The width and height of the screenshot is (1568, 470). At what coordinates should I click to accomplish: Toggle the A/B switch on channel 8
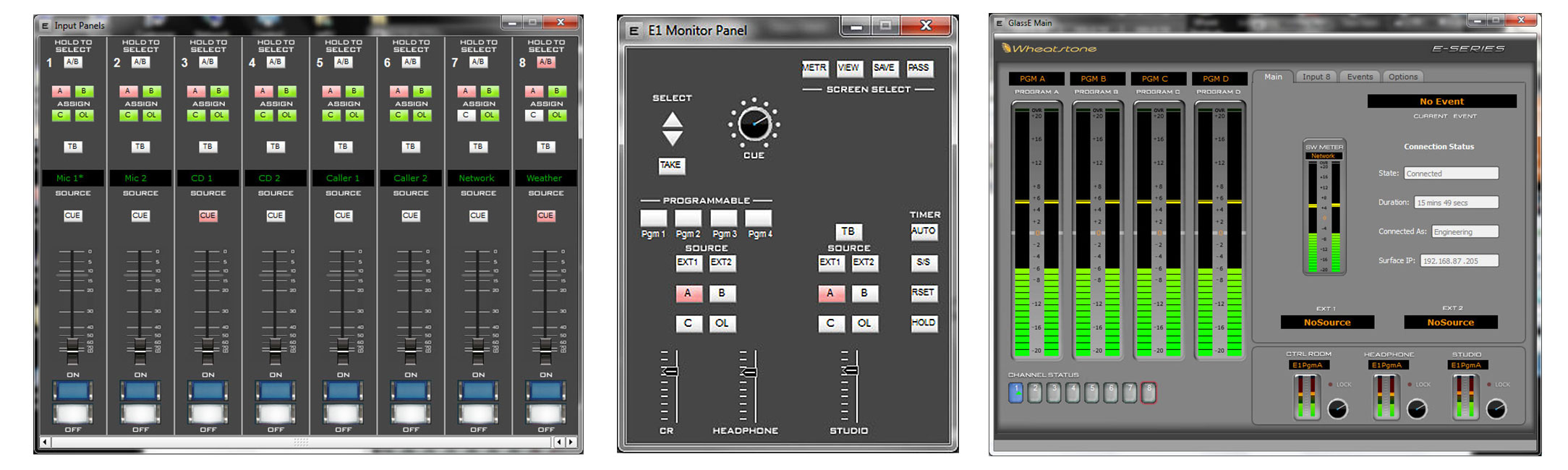pos(545,62)
